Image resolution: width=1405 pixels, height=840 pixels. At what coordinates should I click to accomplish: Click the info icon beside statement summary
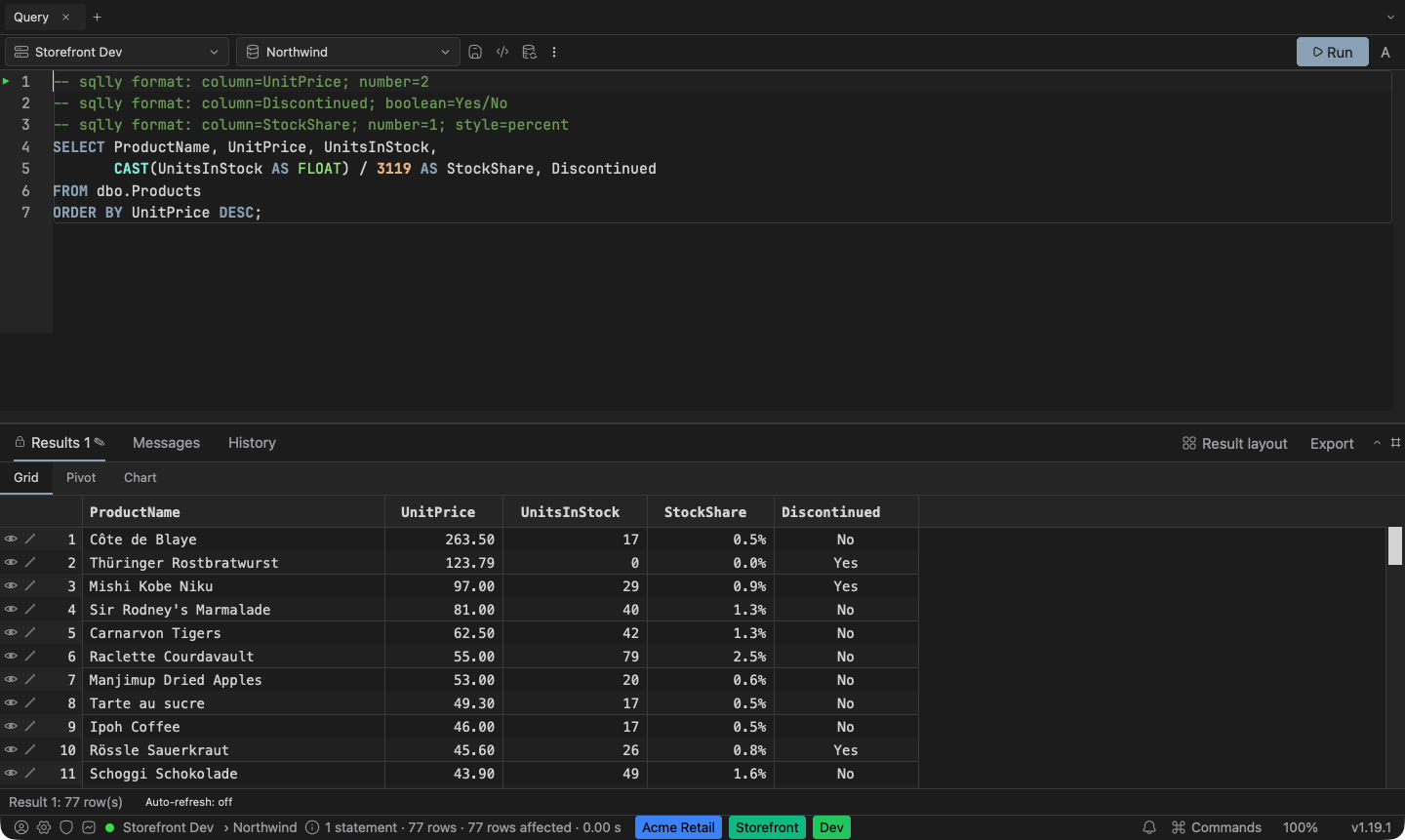coord(312,827)
